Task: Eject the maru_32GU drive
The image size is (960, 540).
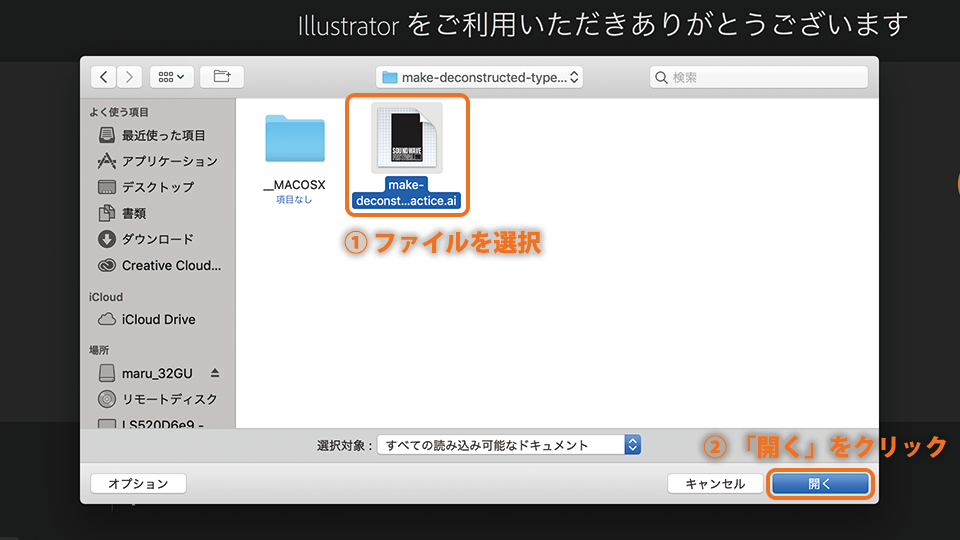Action: pyautogui.click(x=215, y=373)
